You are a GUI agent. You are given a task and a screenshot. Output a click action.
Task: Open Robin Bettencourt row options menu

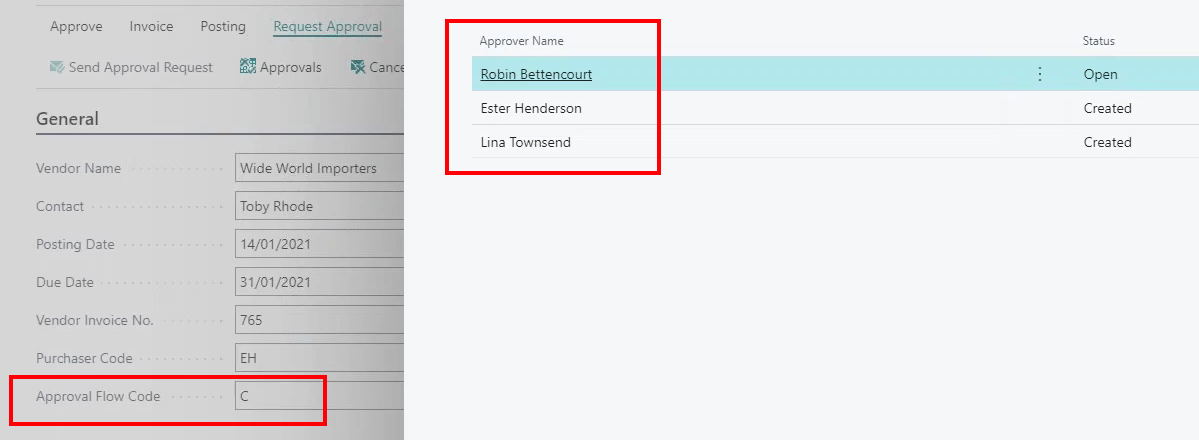(x=1040, y=74)
